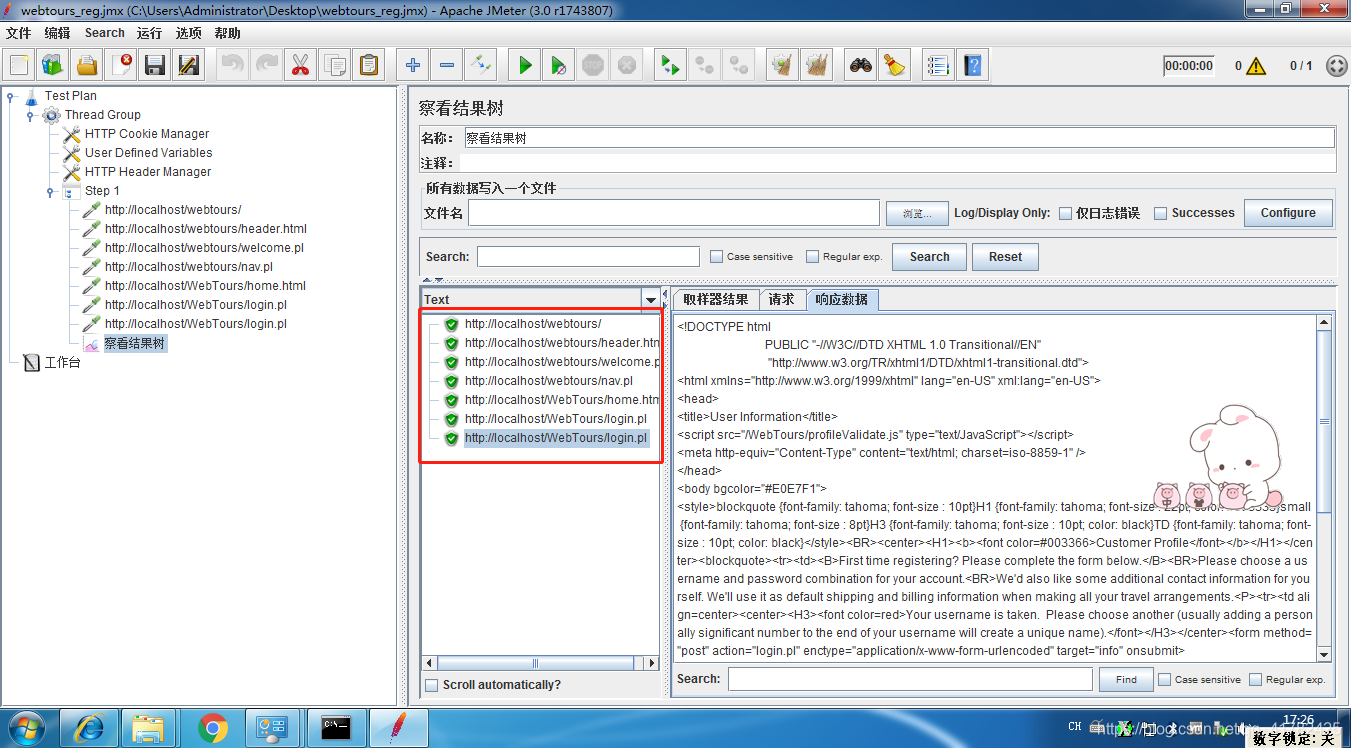Viewport: 1351px width, 748px height.
Task: Open Help with the question mark icon
Action: [x=972, y=66]
